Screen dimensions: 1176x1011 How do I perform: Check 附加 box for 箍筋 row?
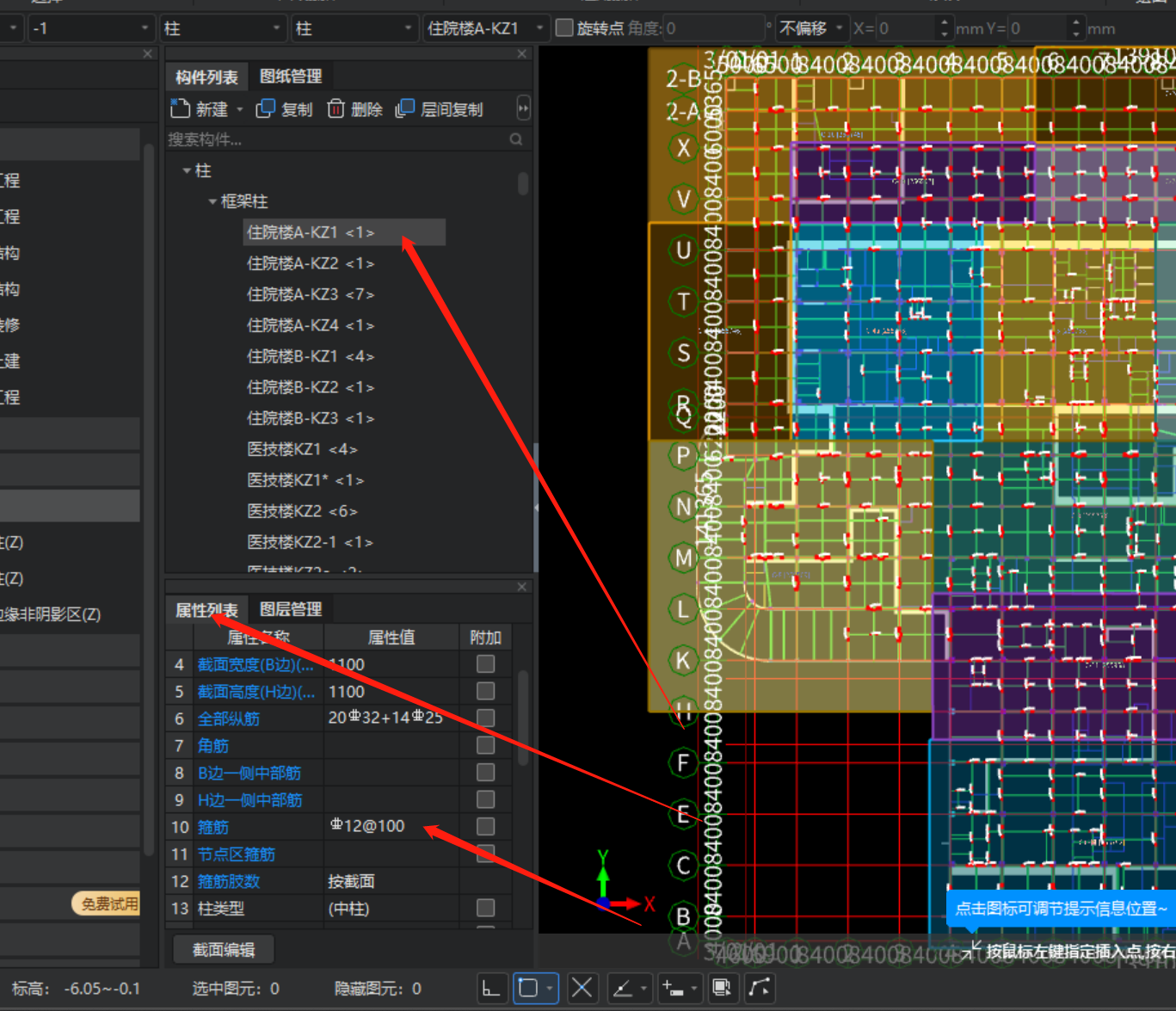(485, 826)
